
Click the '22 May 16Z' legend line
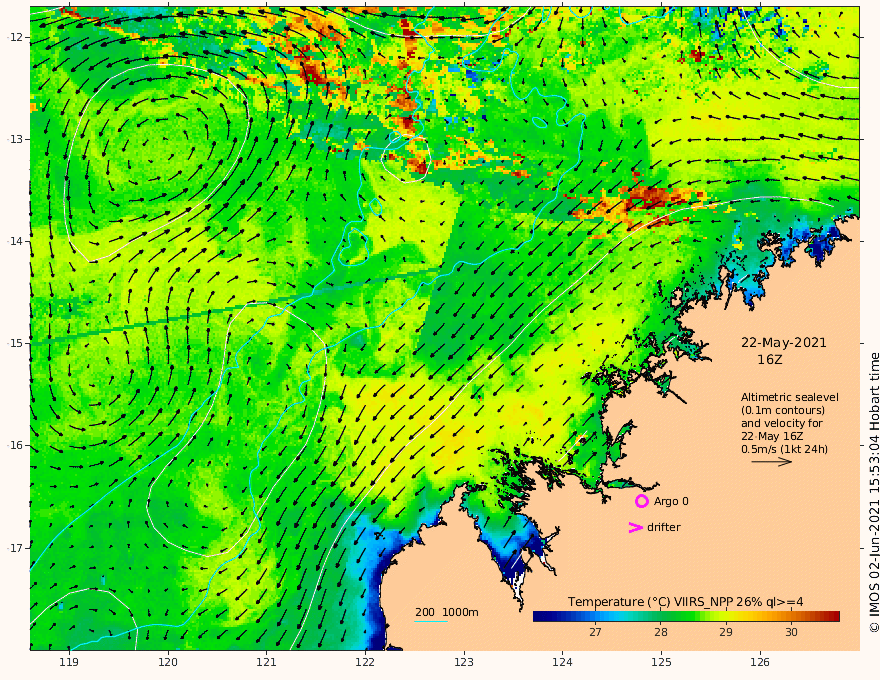pyautogui.click(x=774, y=436)
